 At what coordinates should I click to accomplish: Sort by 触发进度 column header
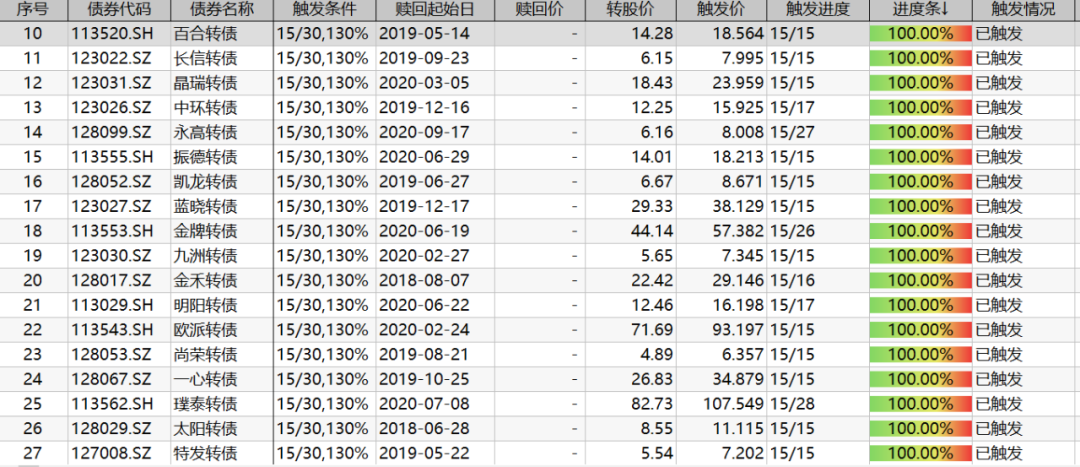coord(817,10)
